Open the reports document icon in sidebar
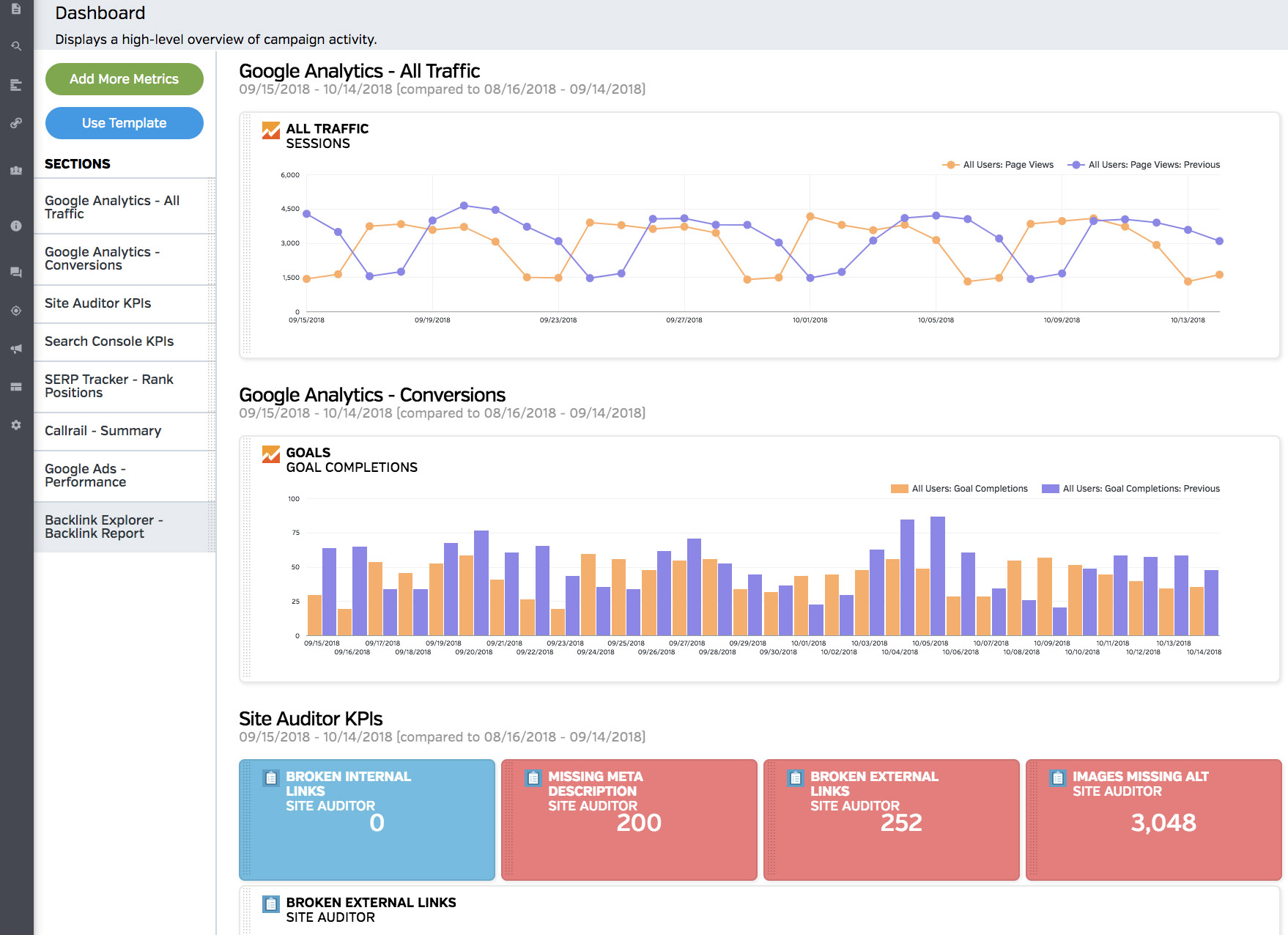The image size is (1288, 935). coord(16,10)
